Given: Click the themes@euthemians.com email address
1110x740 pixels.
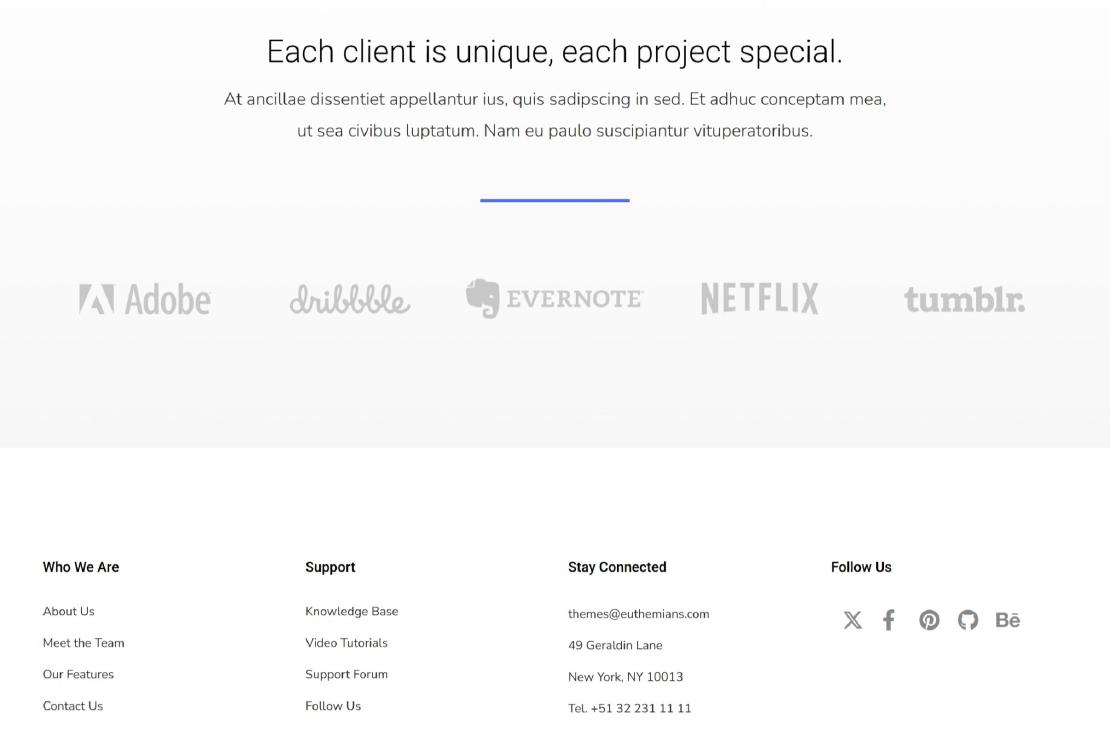Looking at the screenshot, I should coord(638,614).
